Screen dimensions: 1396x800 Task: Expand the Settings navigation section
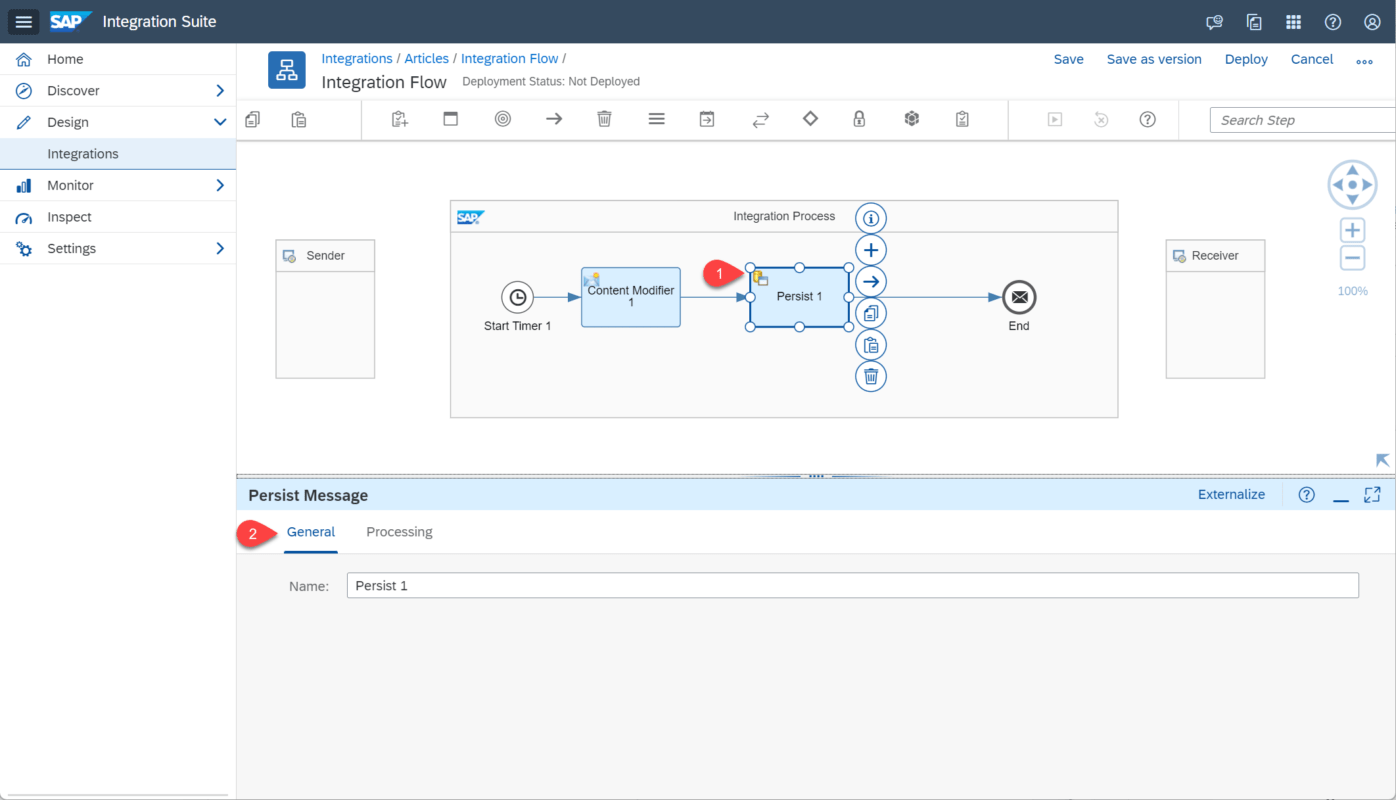click(x=220, y=248)
